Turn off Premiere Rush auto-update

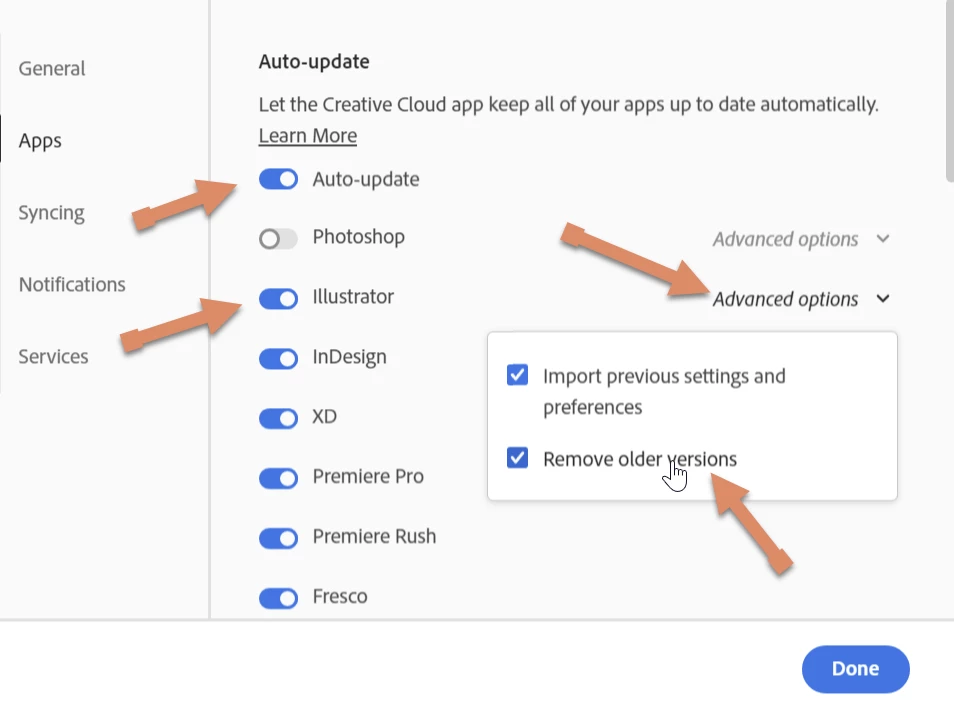pos(278,538)
